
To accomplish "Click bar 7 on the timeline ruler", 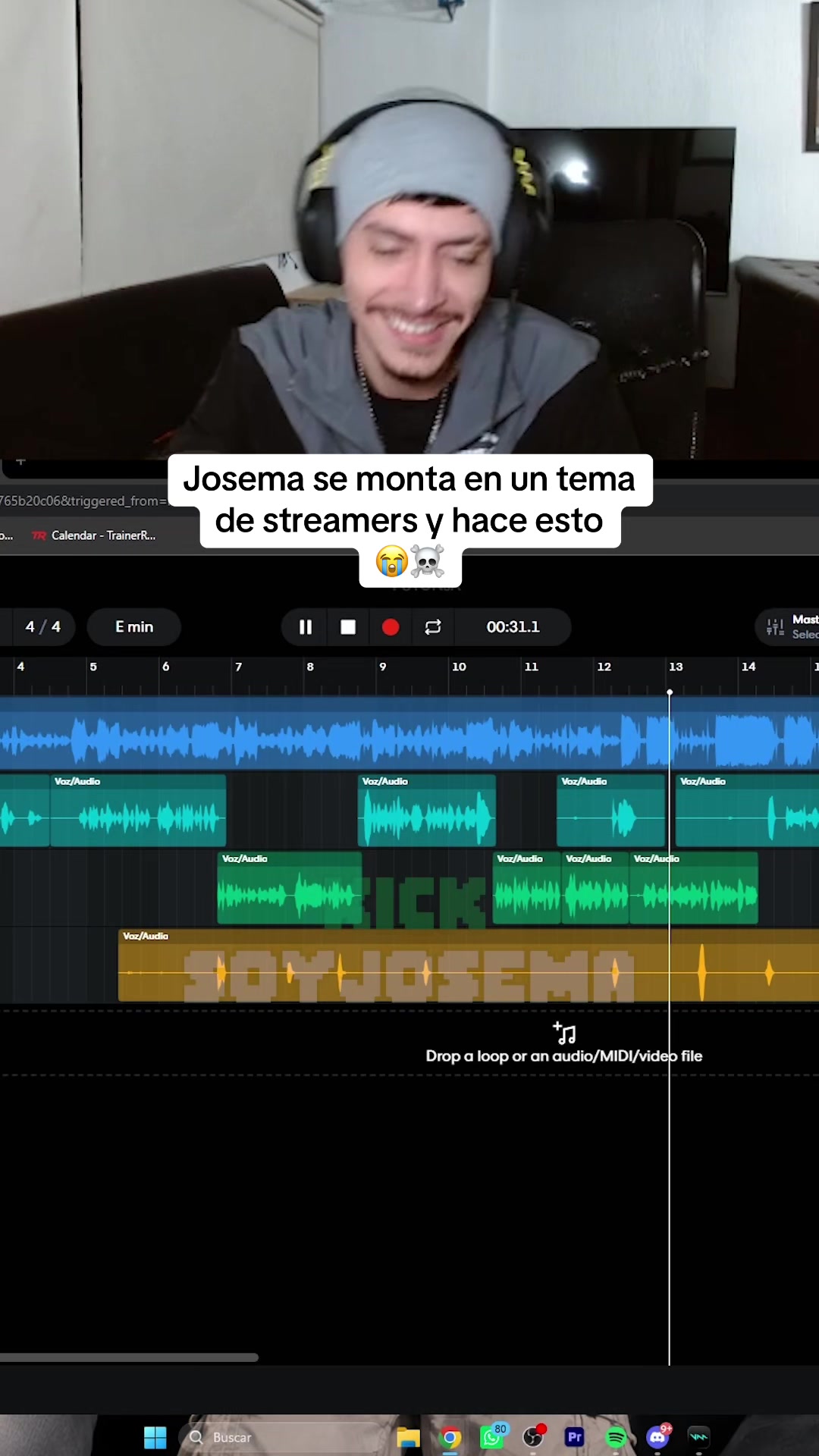I will [x=238, y=667].
